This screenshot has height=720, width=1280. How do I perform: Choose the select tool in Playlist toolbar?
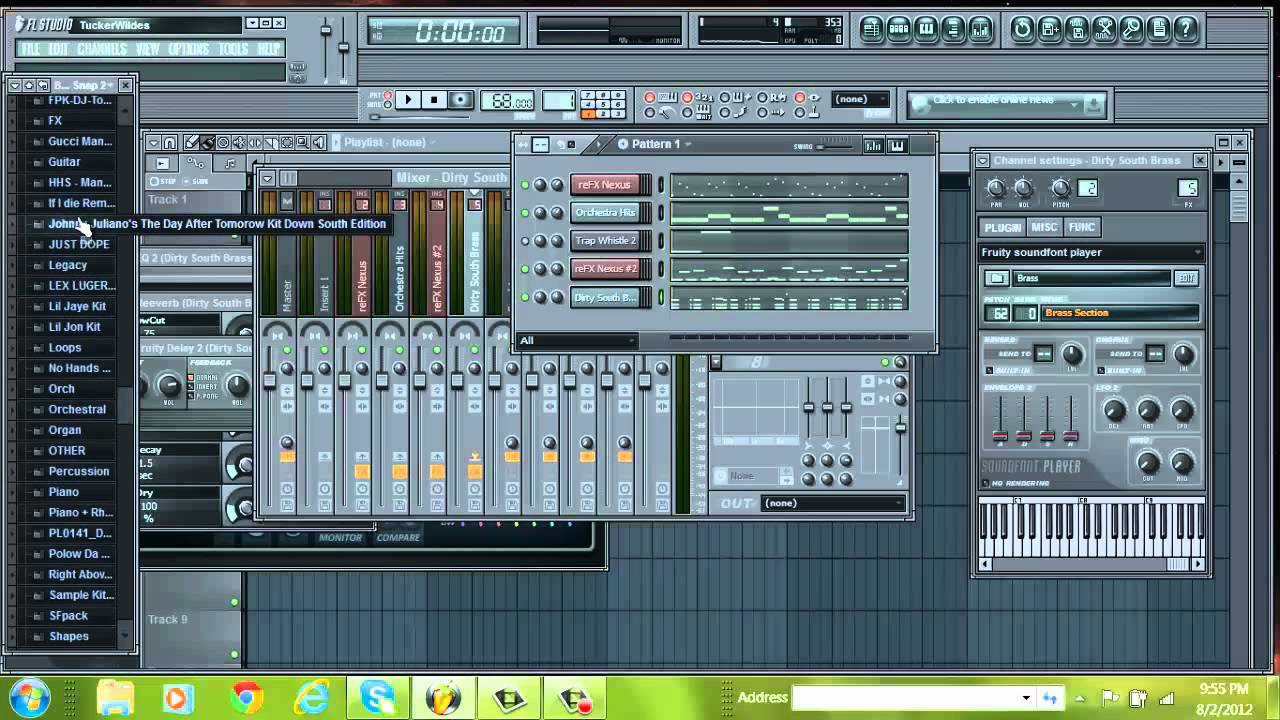287,143
